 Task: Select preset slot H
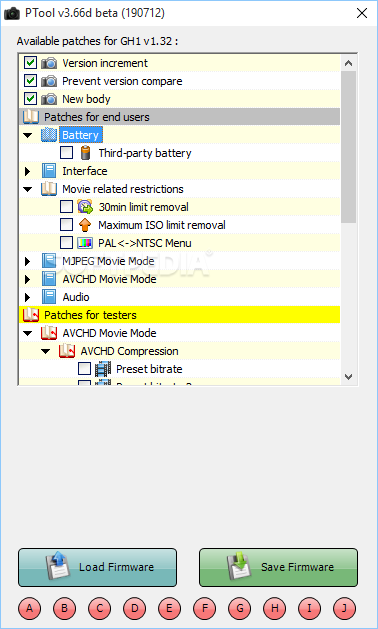coord(274,609)
